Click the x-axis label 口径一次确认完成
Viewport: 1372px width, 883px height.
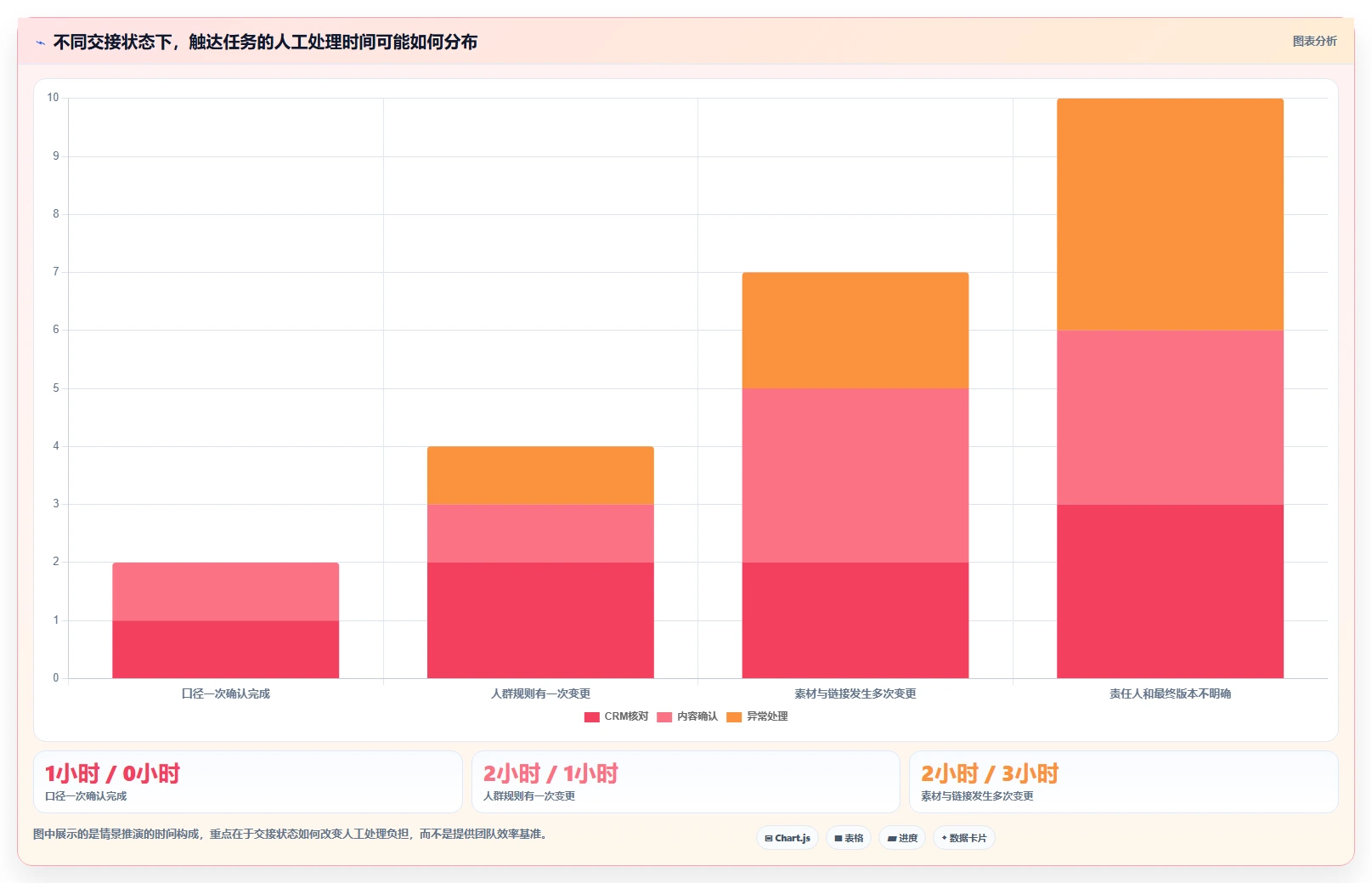(x=226, y=693)
